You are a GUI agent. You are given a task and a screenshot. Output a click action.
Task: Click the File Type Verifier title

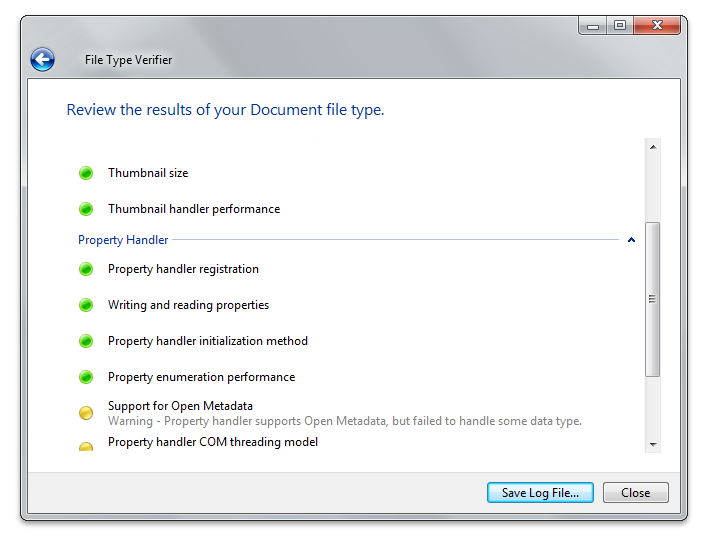(129, 60)
